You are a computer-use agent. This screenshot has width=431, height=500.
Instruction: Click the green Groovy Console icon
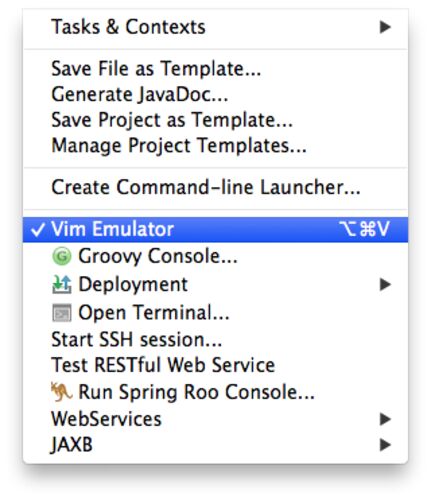pyautogui.click(x=62, y=256)
